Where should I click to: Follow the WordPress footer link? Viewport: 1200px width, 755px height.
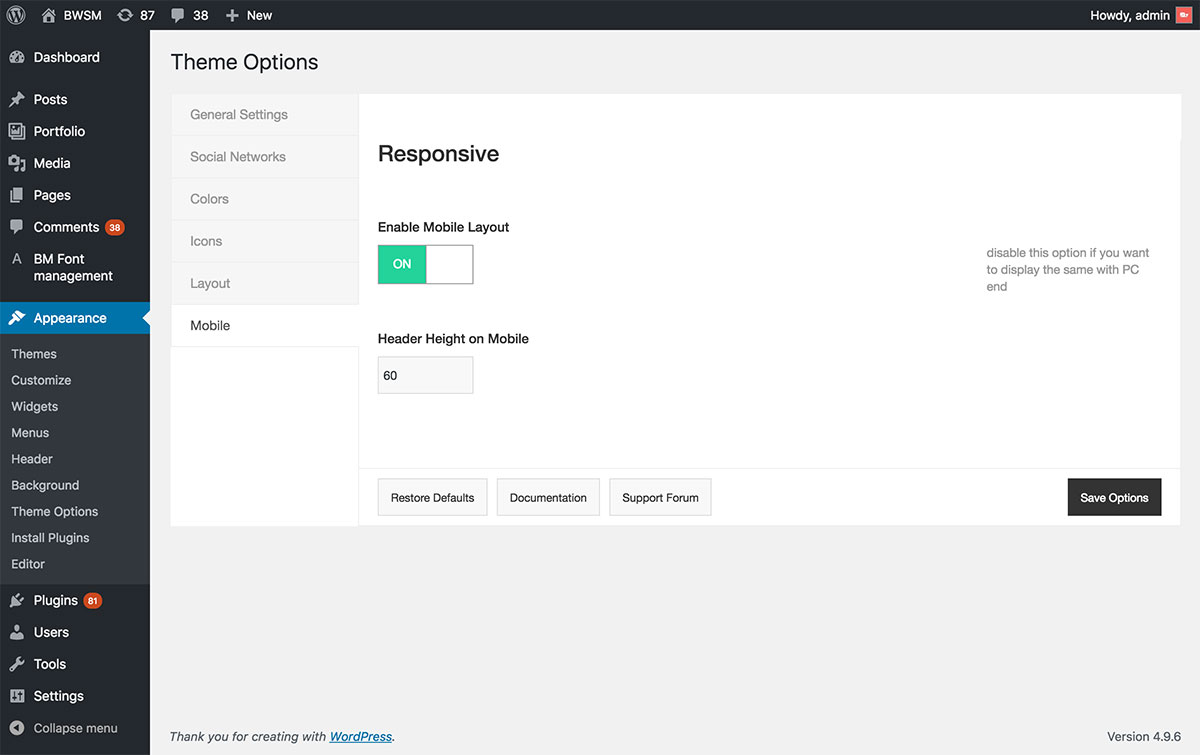coord(361,737)
